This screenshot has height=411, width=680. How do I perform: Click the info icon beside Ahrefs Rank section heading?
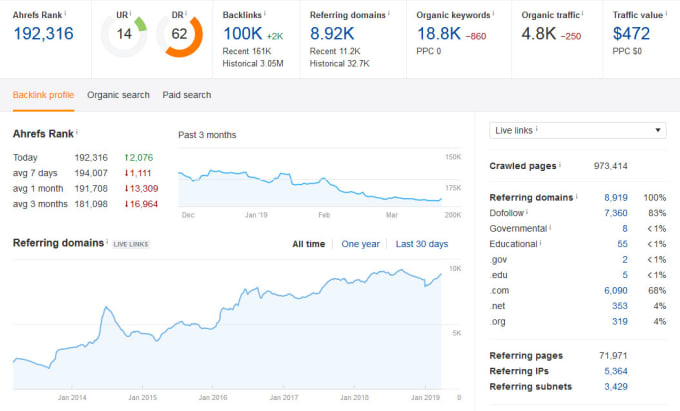tap(77, 131)
